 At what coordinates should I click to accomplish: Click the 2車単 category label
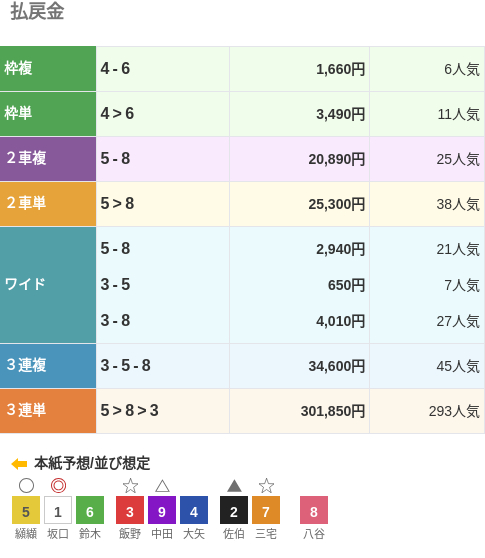[x=26, y=203]
